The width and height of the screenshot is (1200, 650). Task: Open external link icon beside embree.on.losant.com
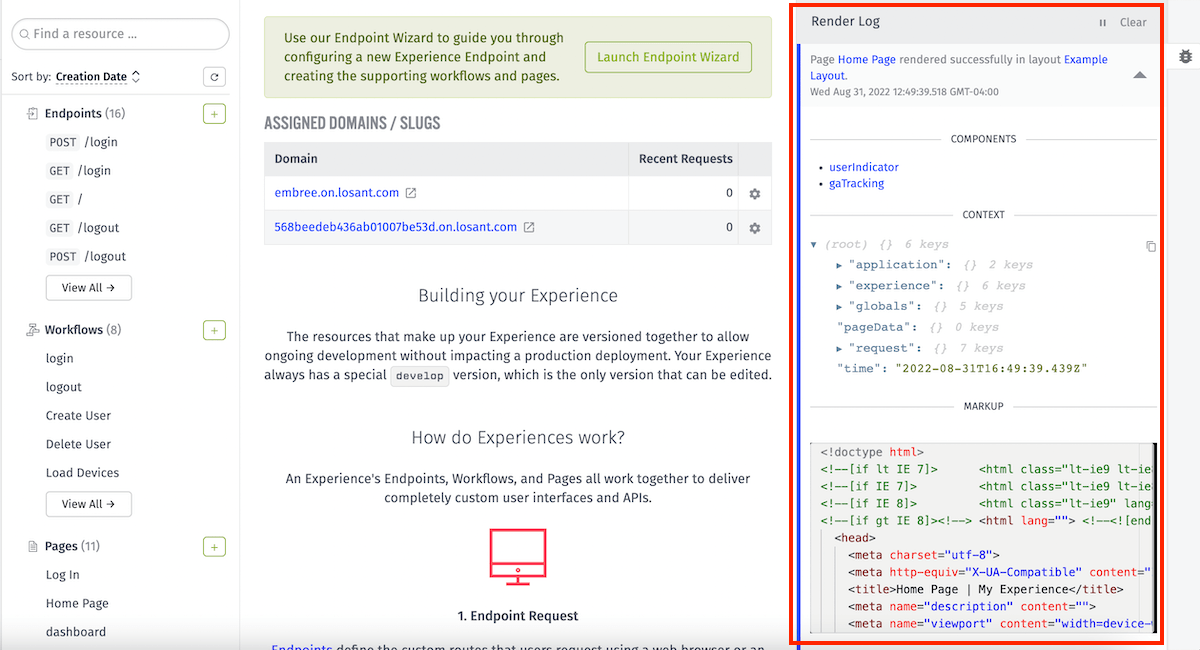click(x=410, y=193)
